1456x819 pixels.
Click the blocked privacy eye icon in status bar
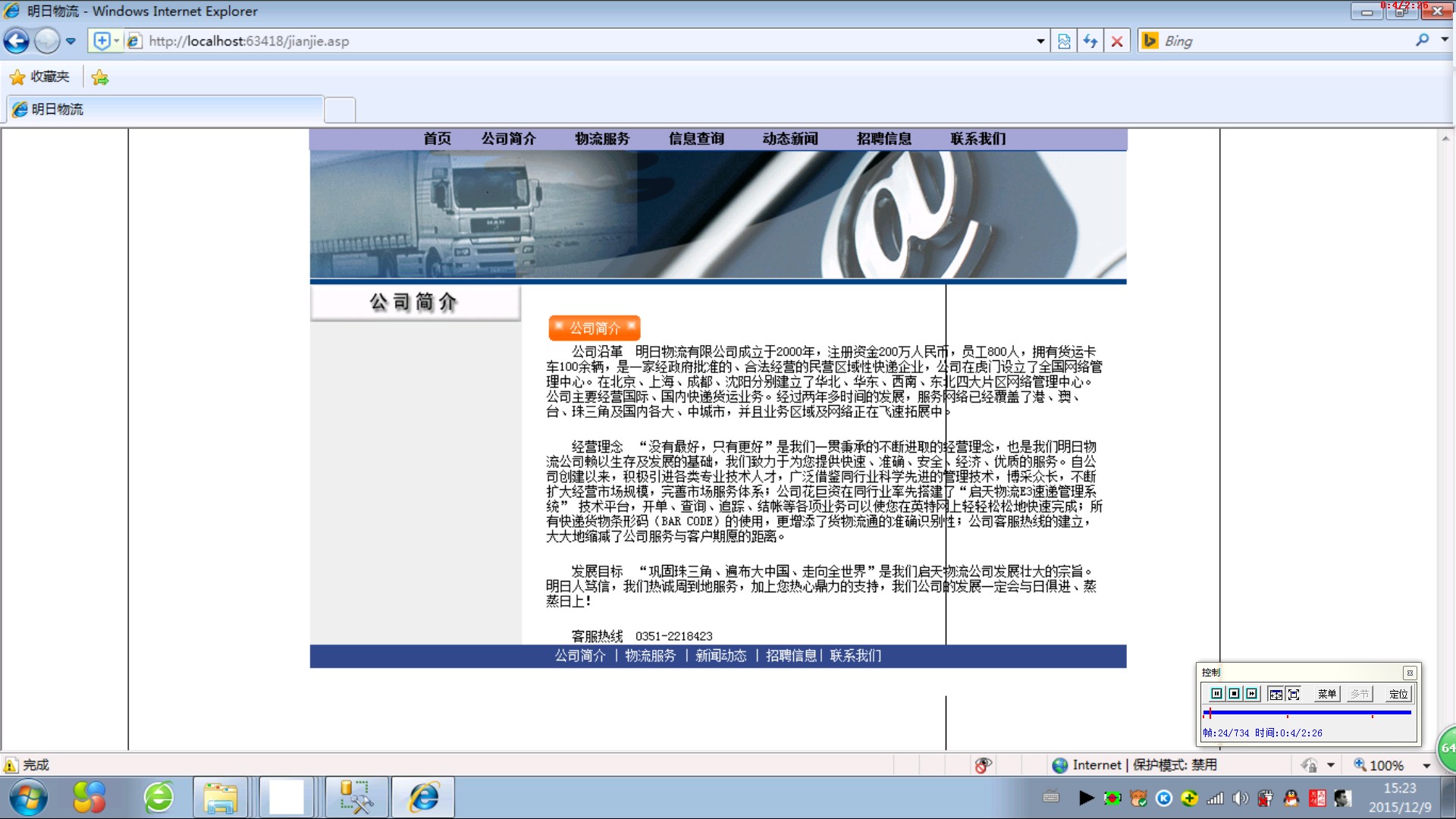coord(983,765)
